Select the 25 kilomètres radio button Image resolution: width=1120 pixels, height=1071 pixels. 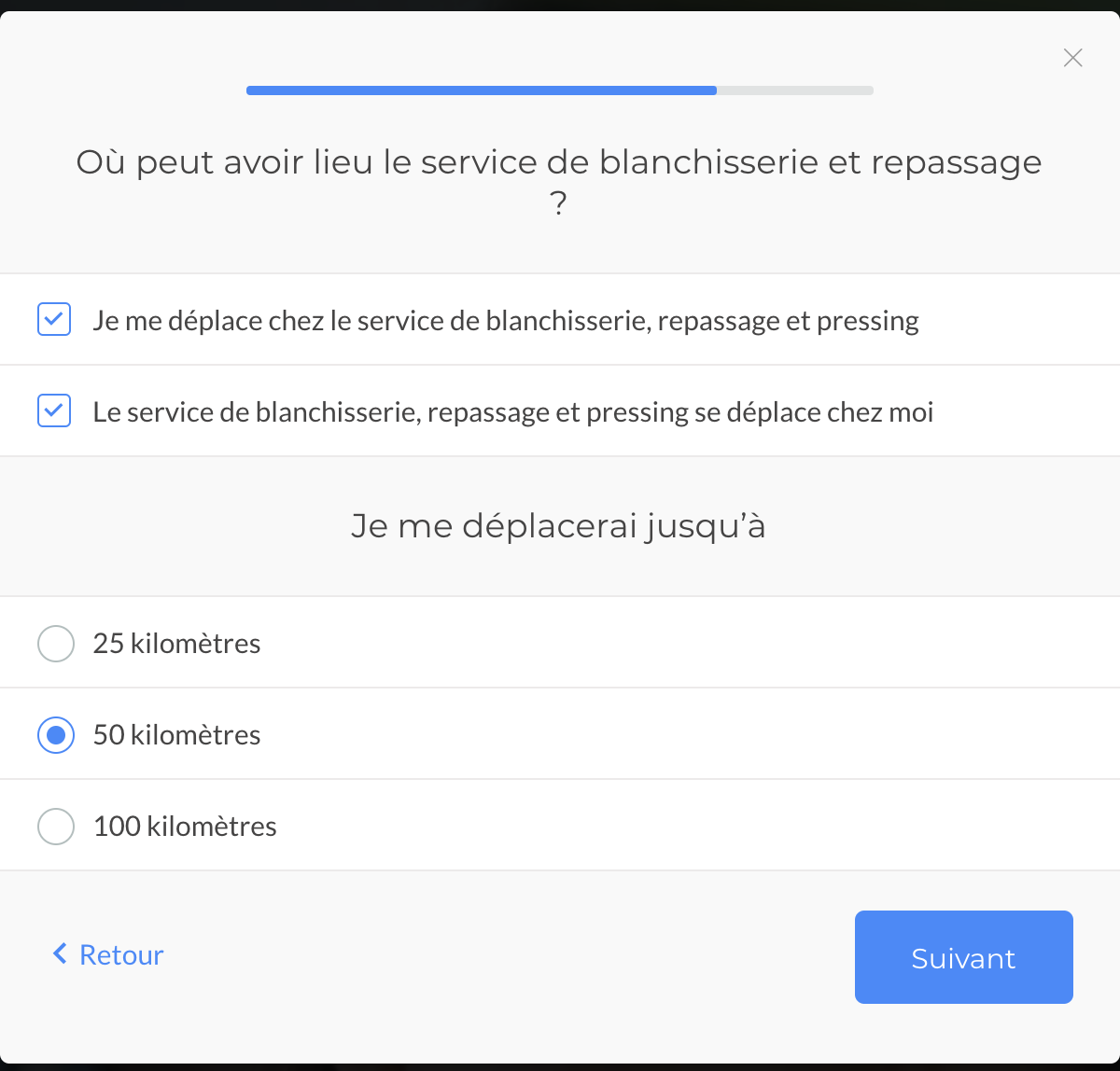56,644
